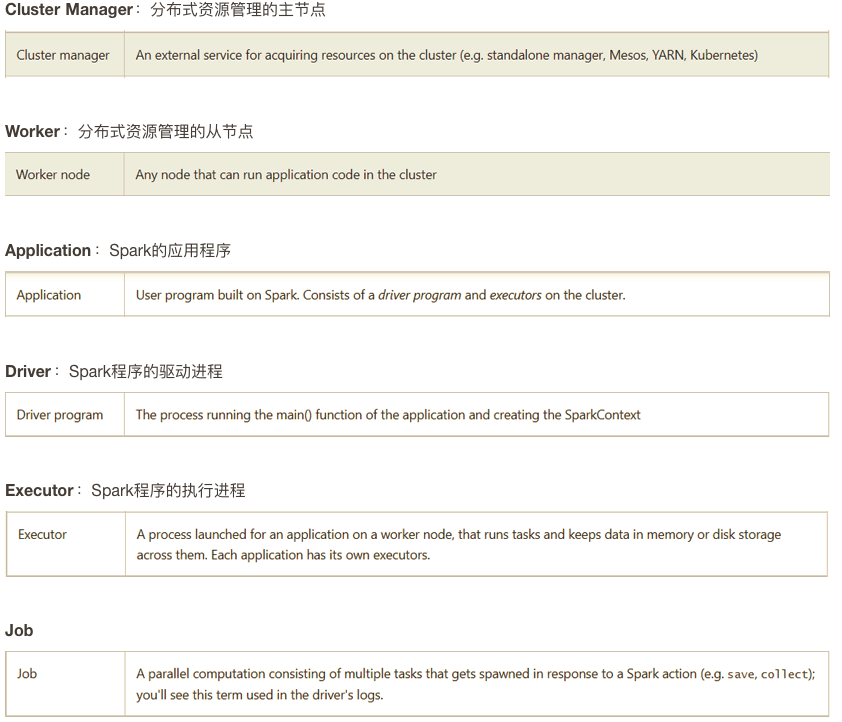Click the 'Job' bold heading
This screenshot has height=722, width=842.
[x=19, y=630]
